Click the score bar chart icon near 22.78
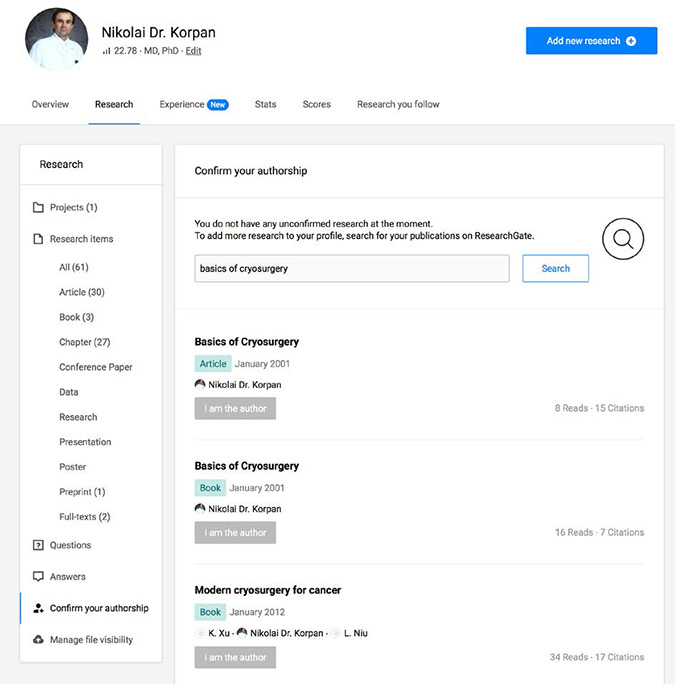Screen dimensions: 675x684 106,51
